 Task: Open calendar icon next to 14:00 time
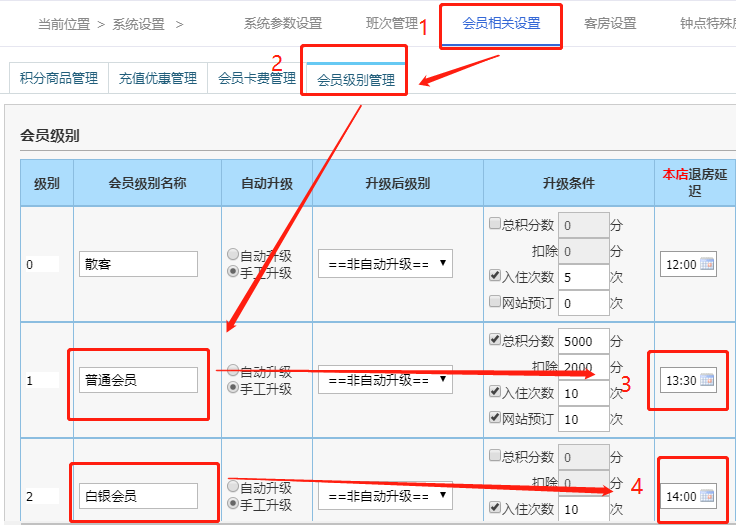[x=706, y=496]
